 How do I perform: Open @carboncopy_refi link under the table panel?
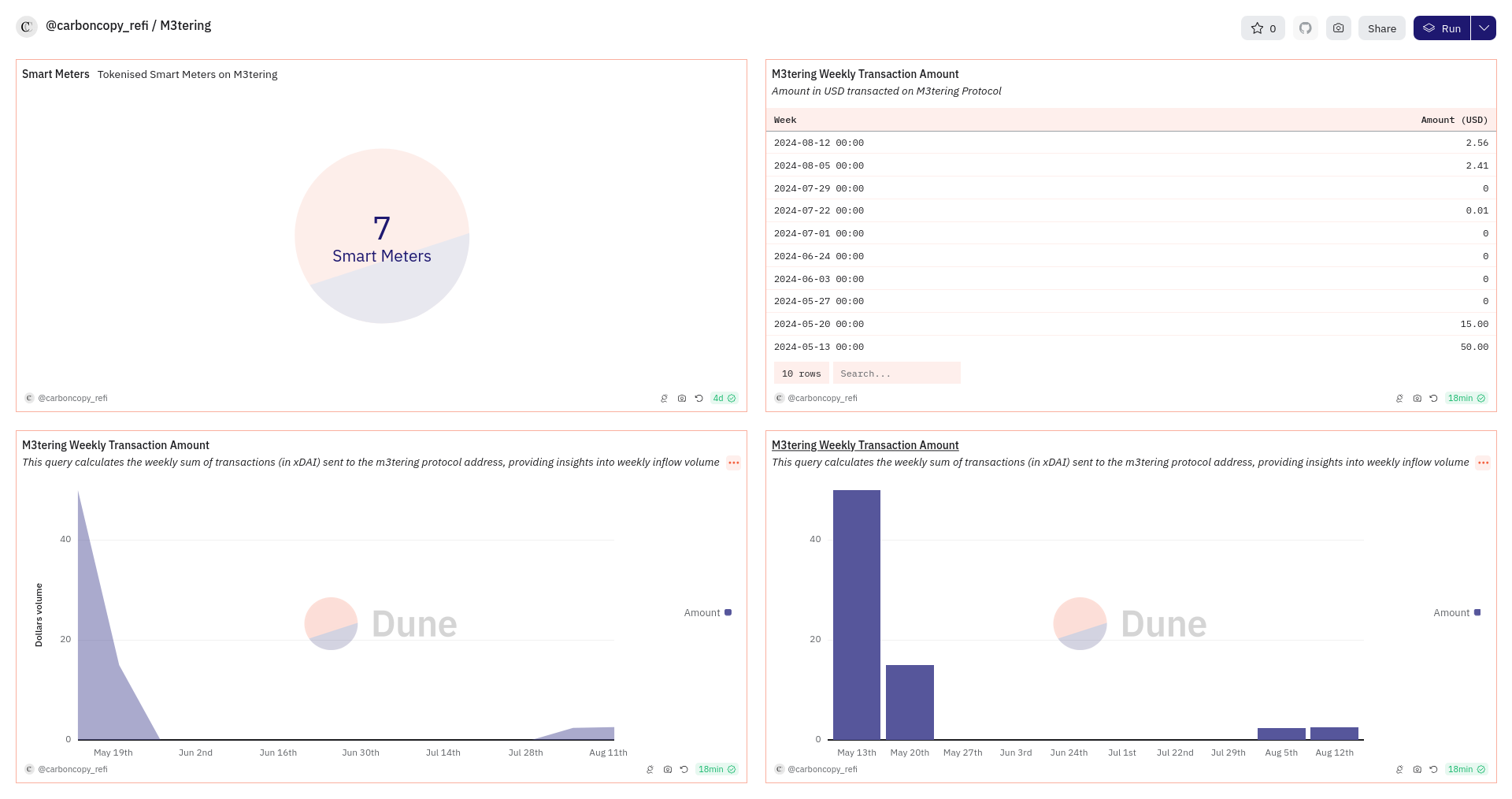click(822, 399)
